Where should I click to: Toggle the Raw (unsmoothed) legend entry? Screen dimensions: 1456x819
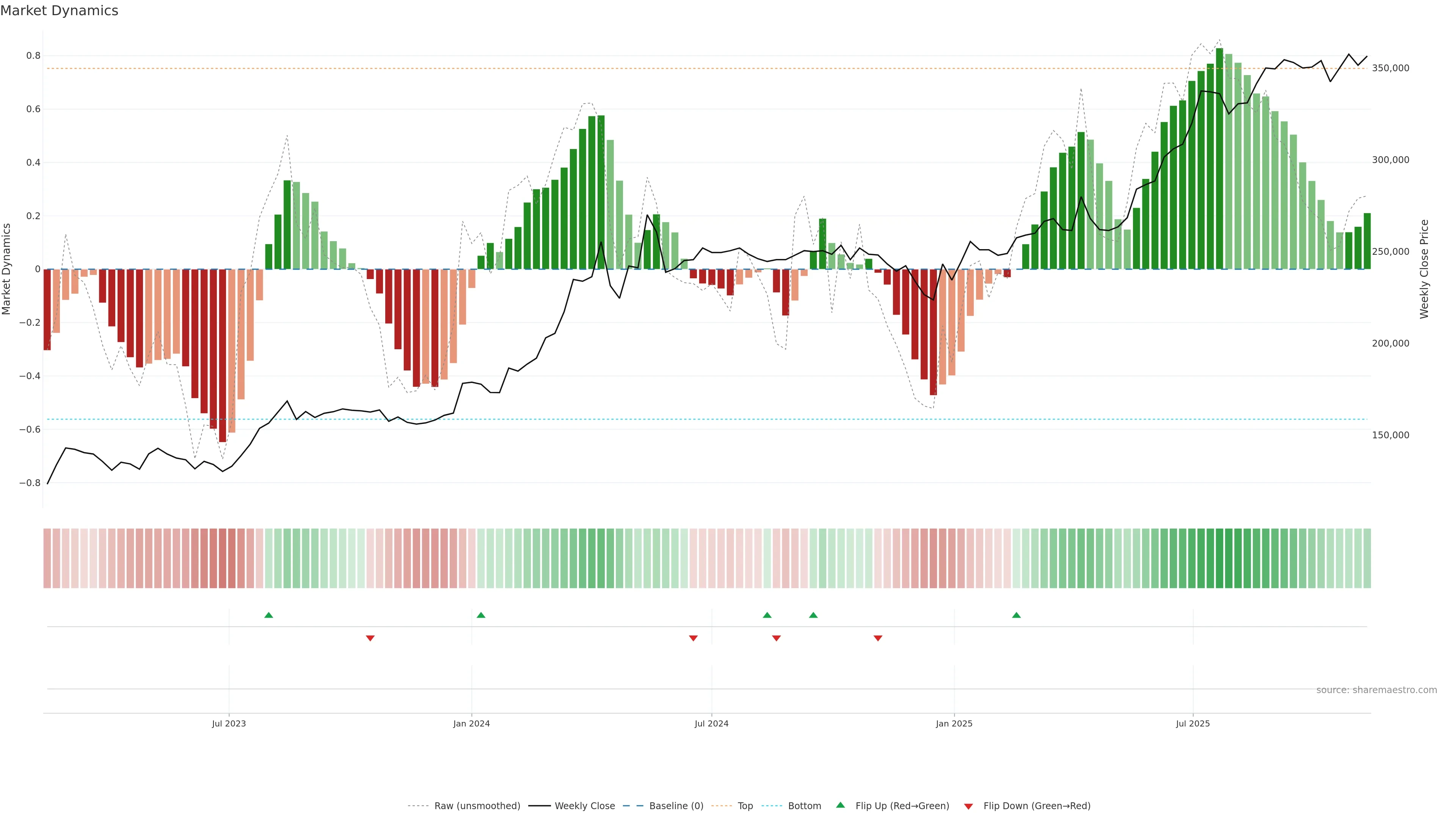click(477, 806)
